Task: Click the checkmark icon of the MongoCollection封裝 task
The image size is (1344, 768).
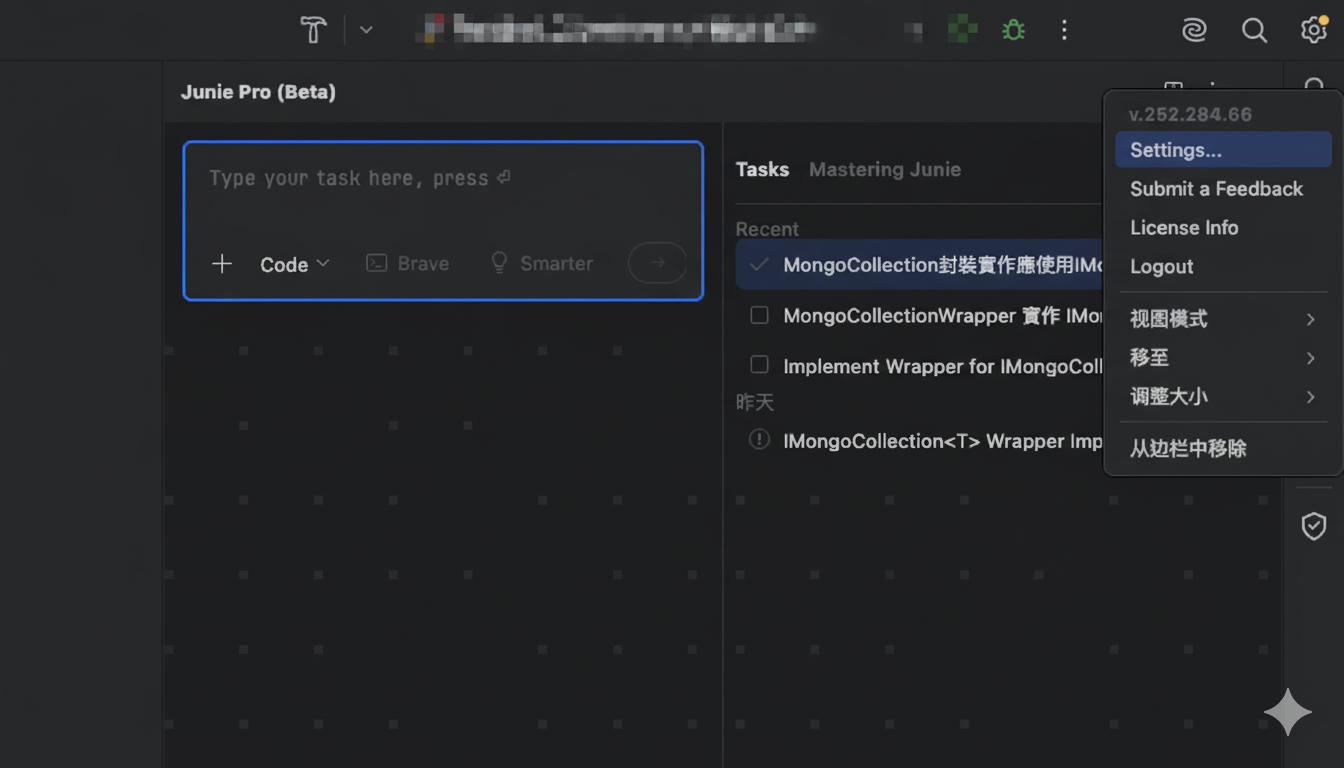Action: pos(759,265)
